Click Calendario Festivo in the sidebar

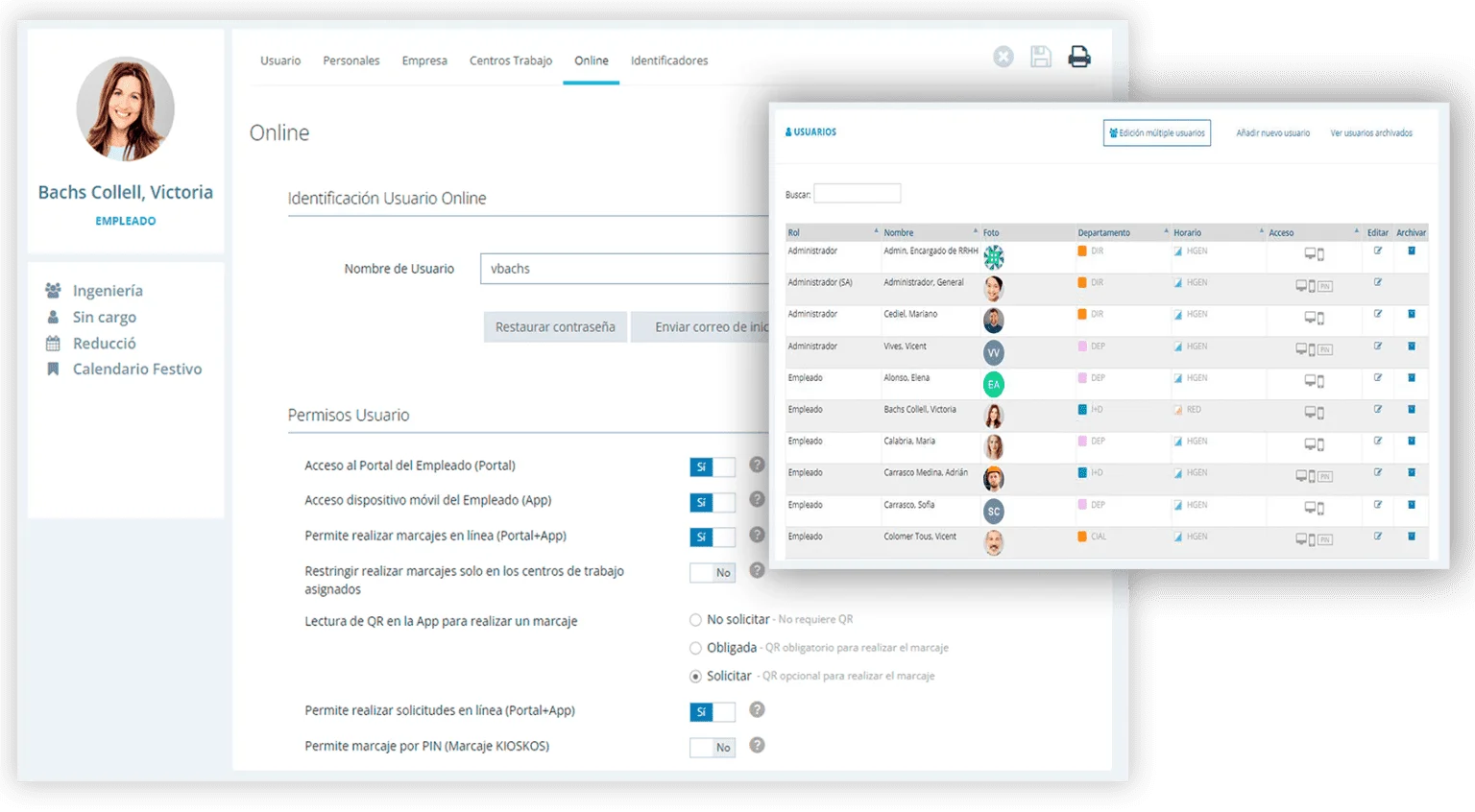(x=137, y=369)
